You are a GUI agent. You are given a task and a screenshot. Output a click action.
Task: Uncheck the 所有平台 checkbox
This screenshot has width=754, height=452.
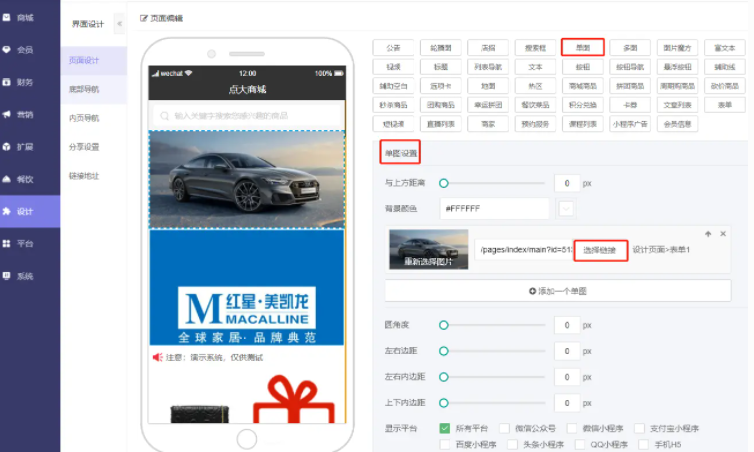[445, 428]
